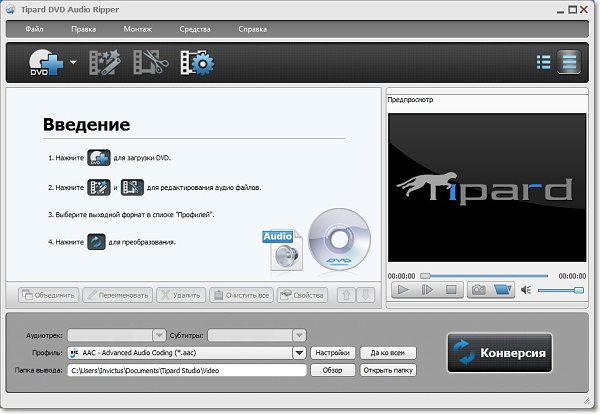Image resolution: width=600 pixels, height=414 pixels.
Task: Move item down with arrow button
Action: pyautogui.click(x=365, y=295)
